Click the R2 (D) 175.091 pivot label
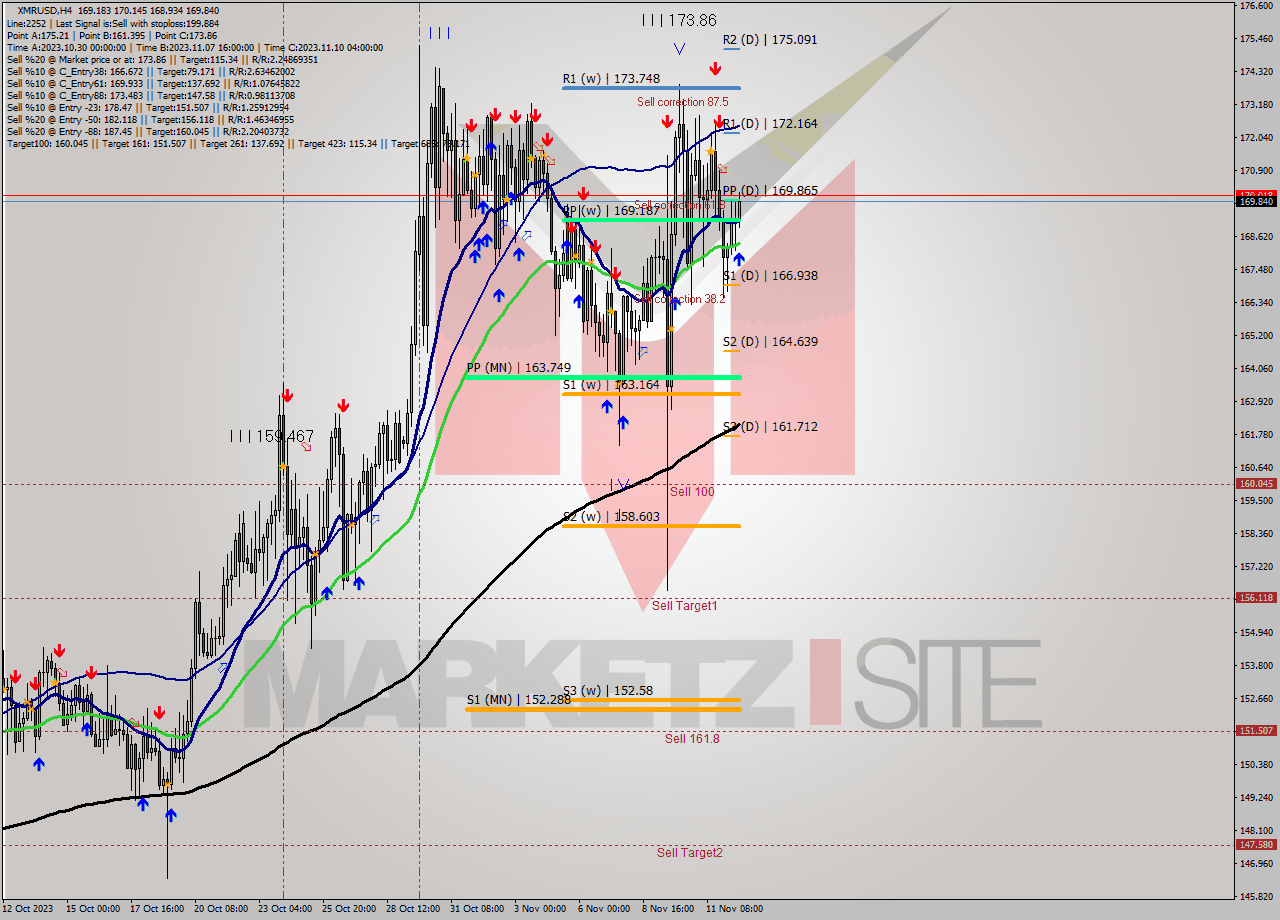This screenshot has height=920, width=1280. click(x=770, y=40)
